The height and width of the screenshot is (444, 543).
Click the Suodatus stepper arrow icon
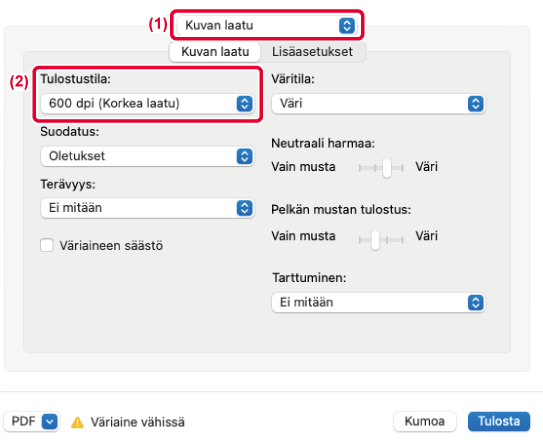click(244, 156)
